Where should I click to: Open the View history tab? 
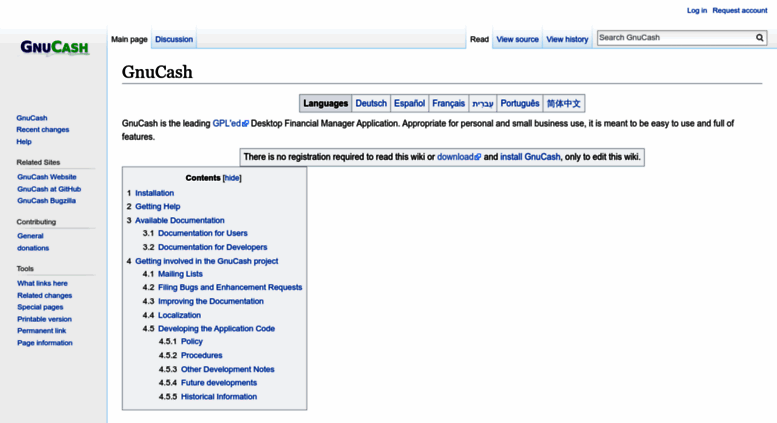567,39
